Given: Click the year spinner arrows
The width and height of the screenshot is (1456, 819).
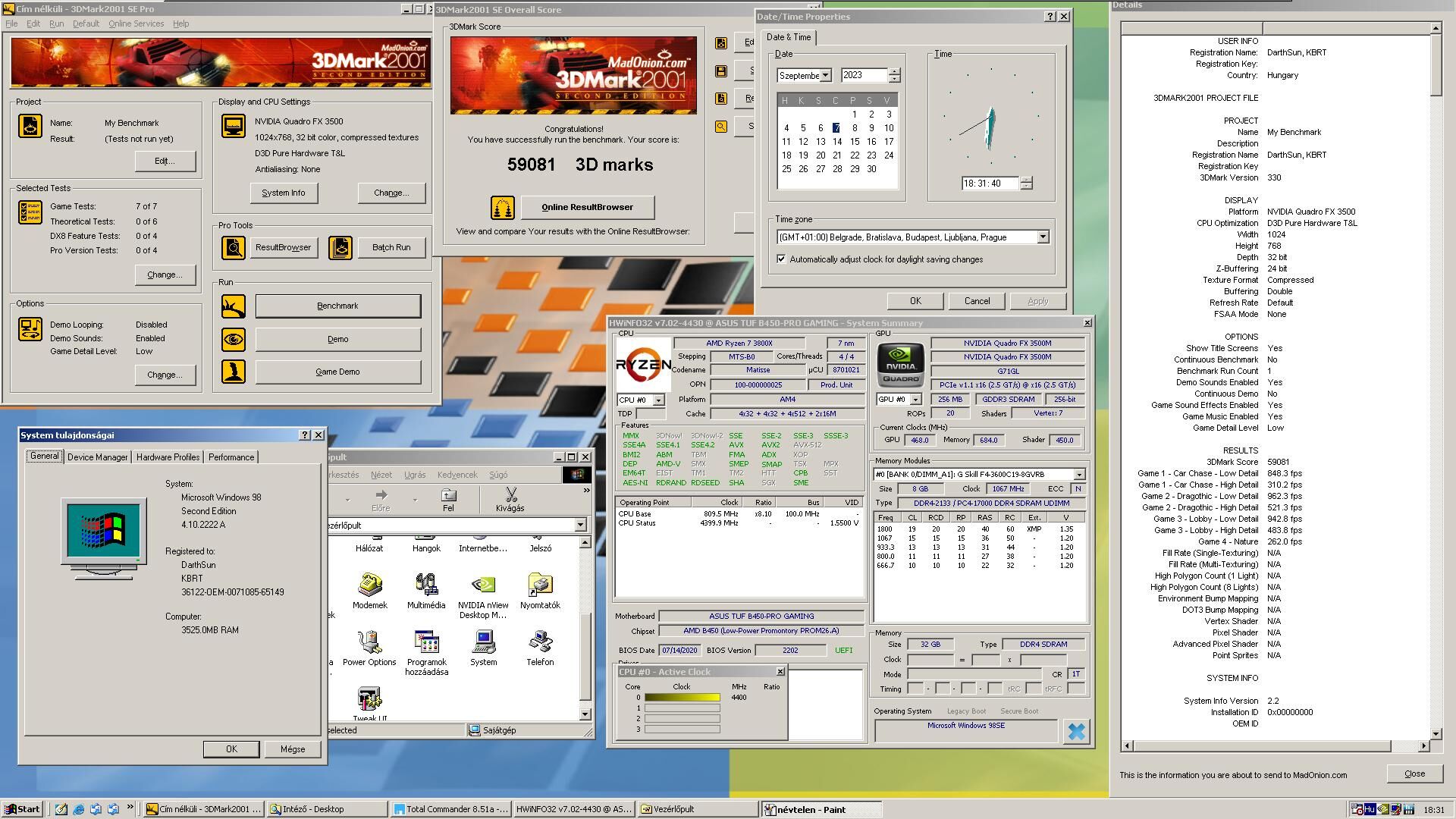Looking at the screenshot, I should click(x=895, y=75).
